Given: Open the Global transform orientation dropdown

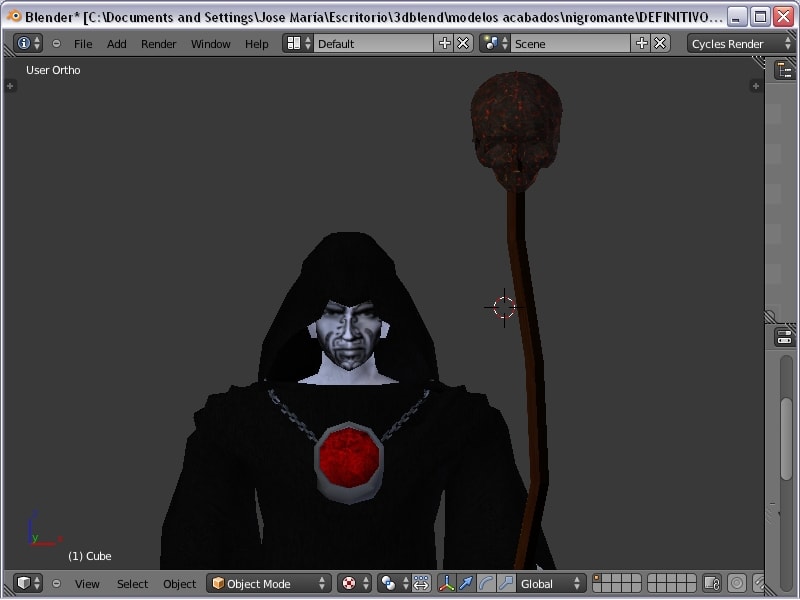Looking at the screenshot, I should [550, 583].
